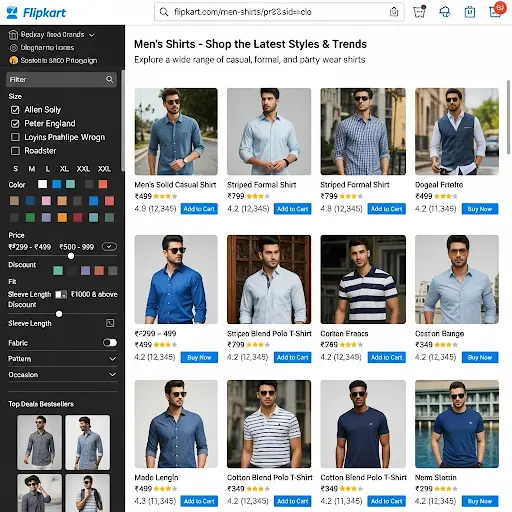Image resolution: width=512 pixels, height=512 pixels.
Task: Click Buy Now for Dogeal Frtelre
Action: coord(480,209)
